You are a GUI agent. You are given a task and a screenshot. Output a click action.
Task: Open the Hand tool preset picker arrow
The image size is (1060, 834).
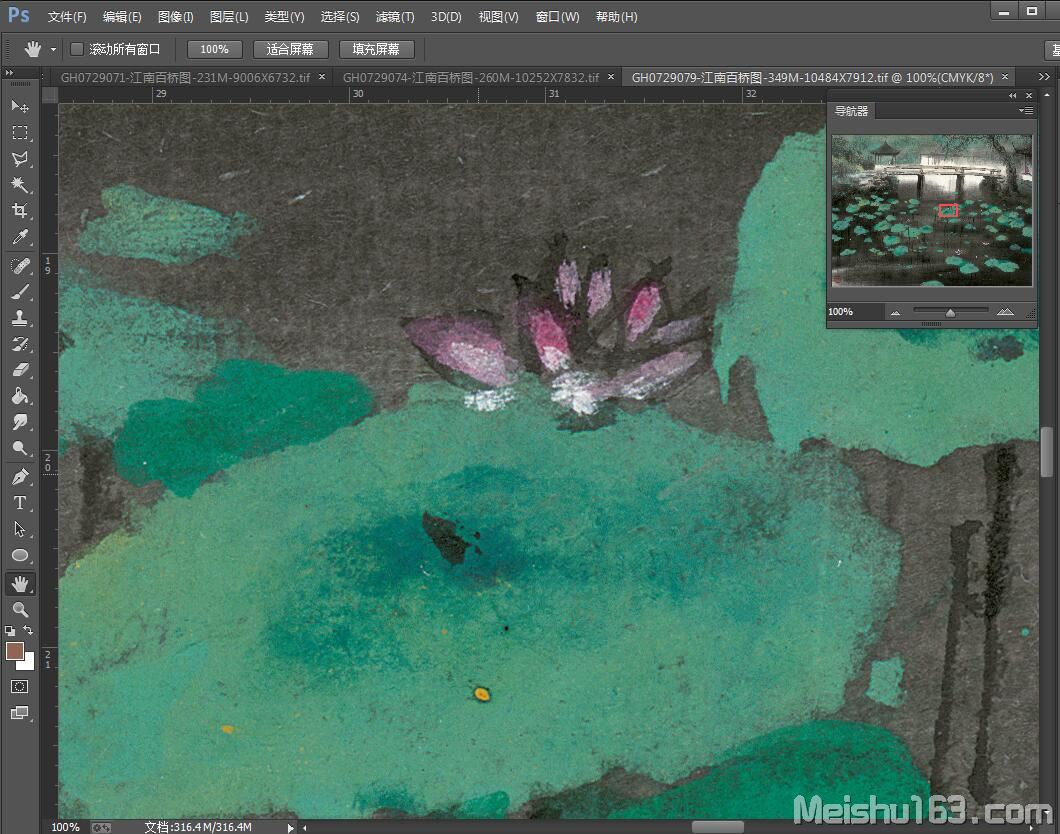pos(53,49)
